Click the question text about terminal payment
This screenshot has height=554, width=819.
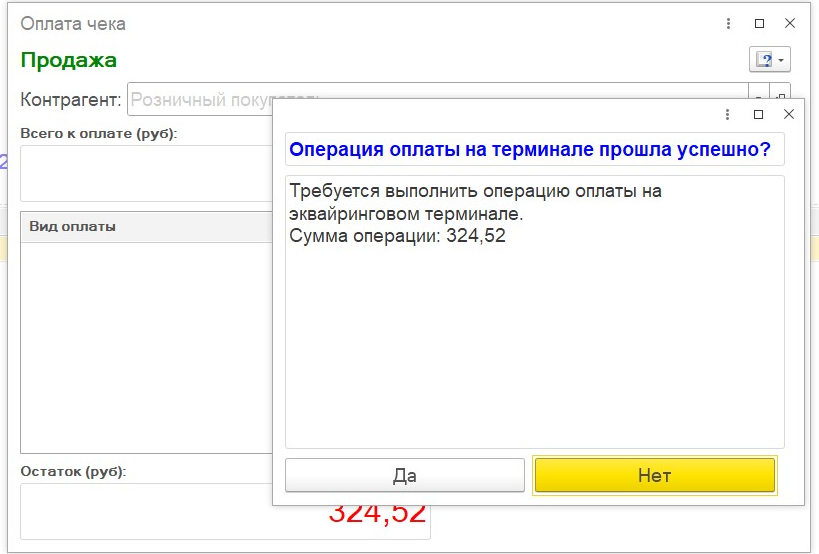point(530,149)
